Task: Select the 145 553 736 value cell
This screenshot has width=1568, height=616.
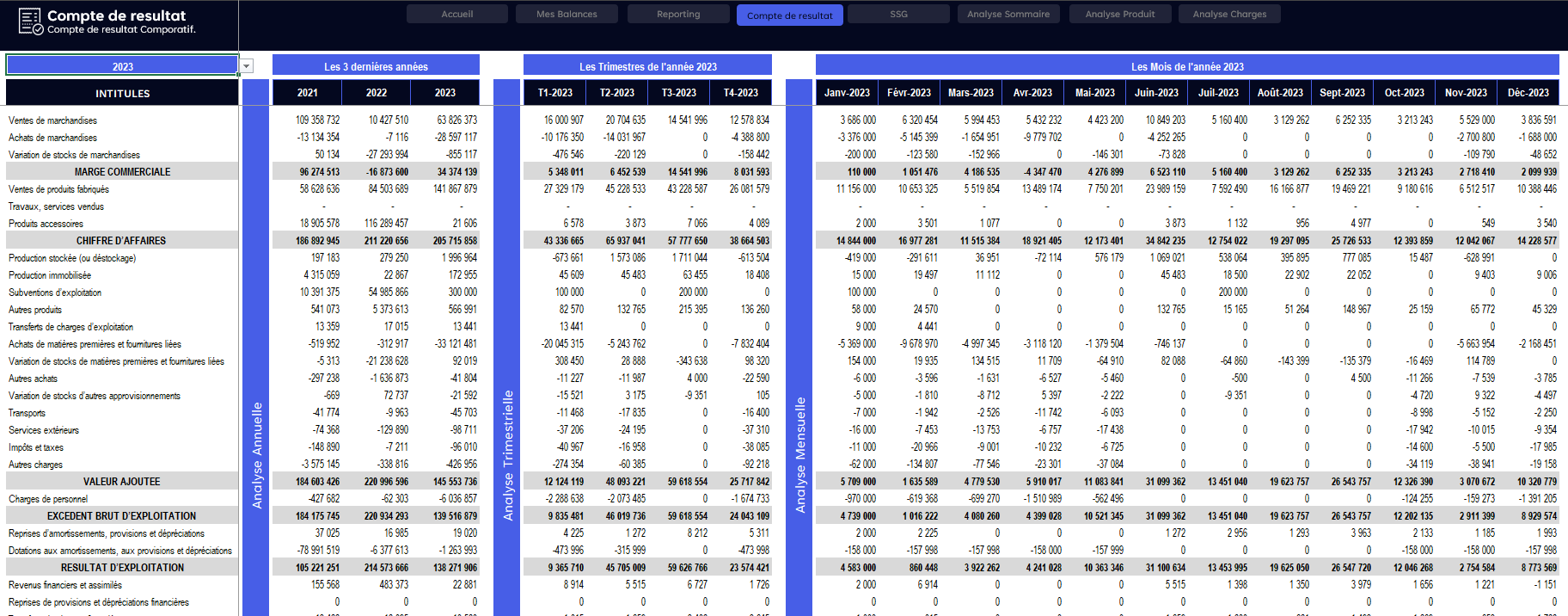Action: (455, 482)
